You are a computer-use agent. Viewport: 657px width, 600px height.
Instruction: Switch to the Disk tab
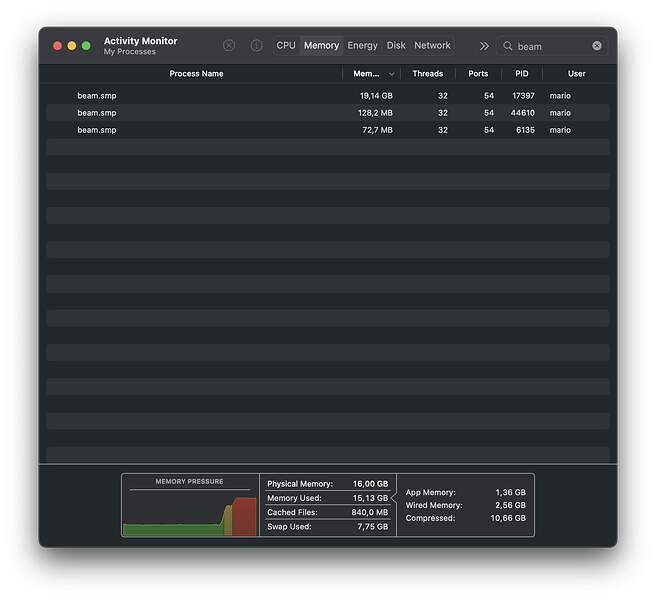coord(396,46)
